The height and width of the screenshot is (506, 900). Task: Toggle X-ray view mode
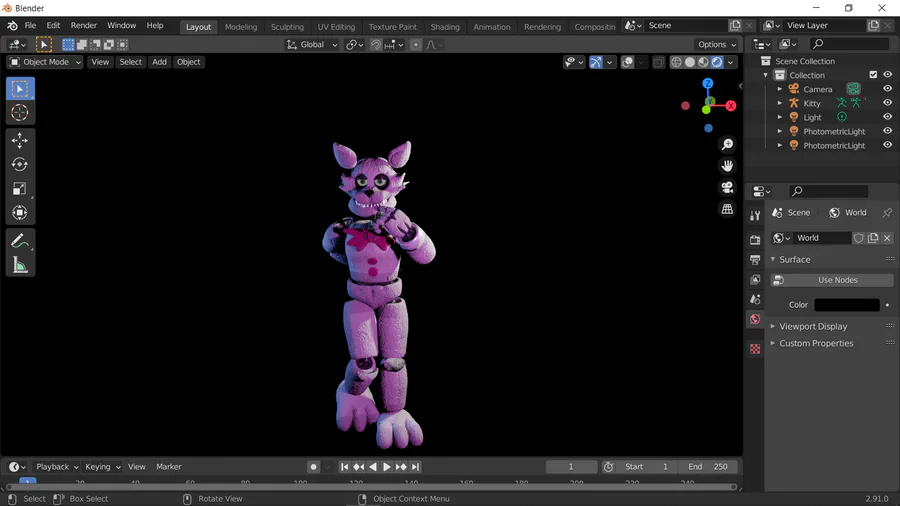coord(658,62)
